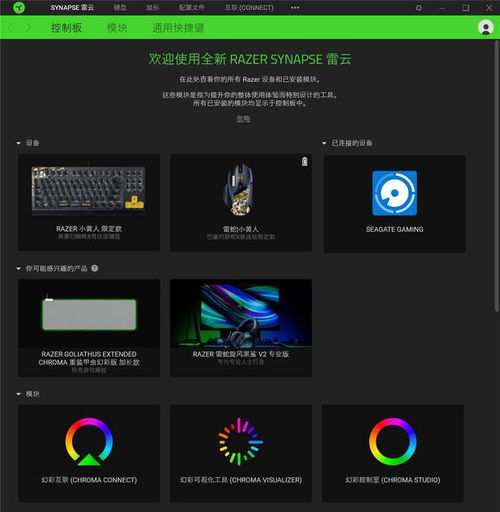Open the settings gear icon
500x512 pixels.
point(419,8)
